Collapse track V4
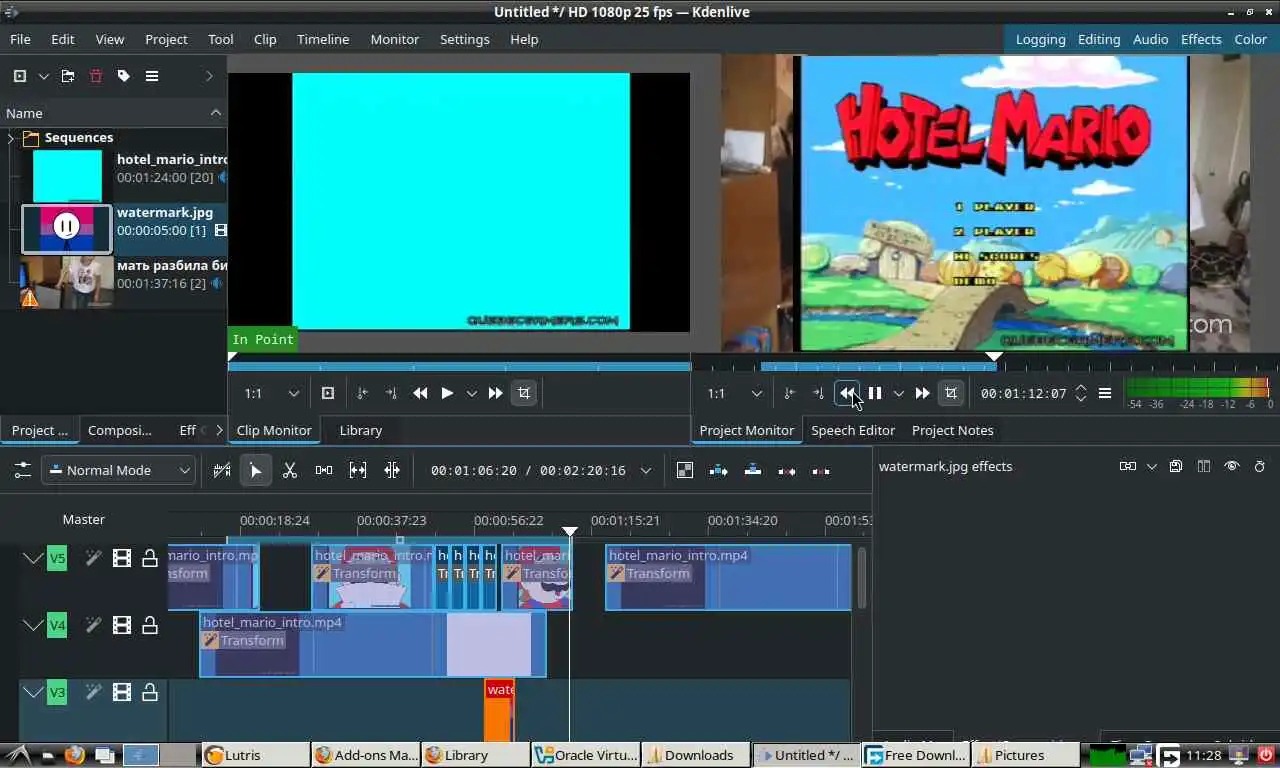 [33, 625]
